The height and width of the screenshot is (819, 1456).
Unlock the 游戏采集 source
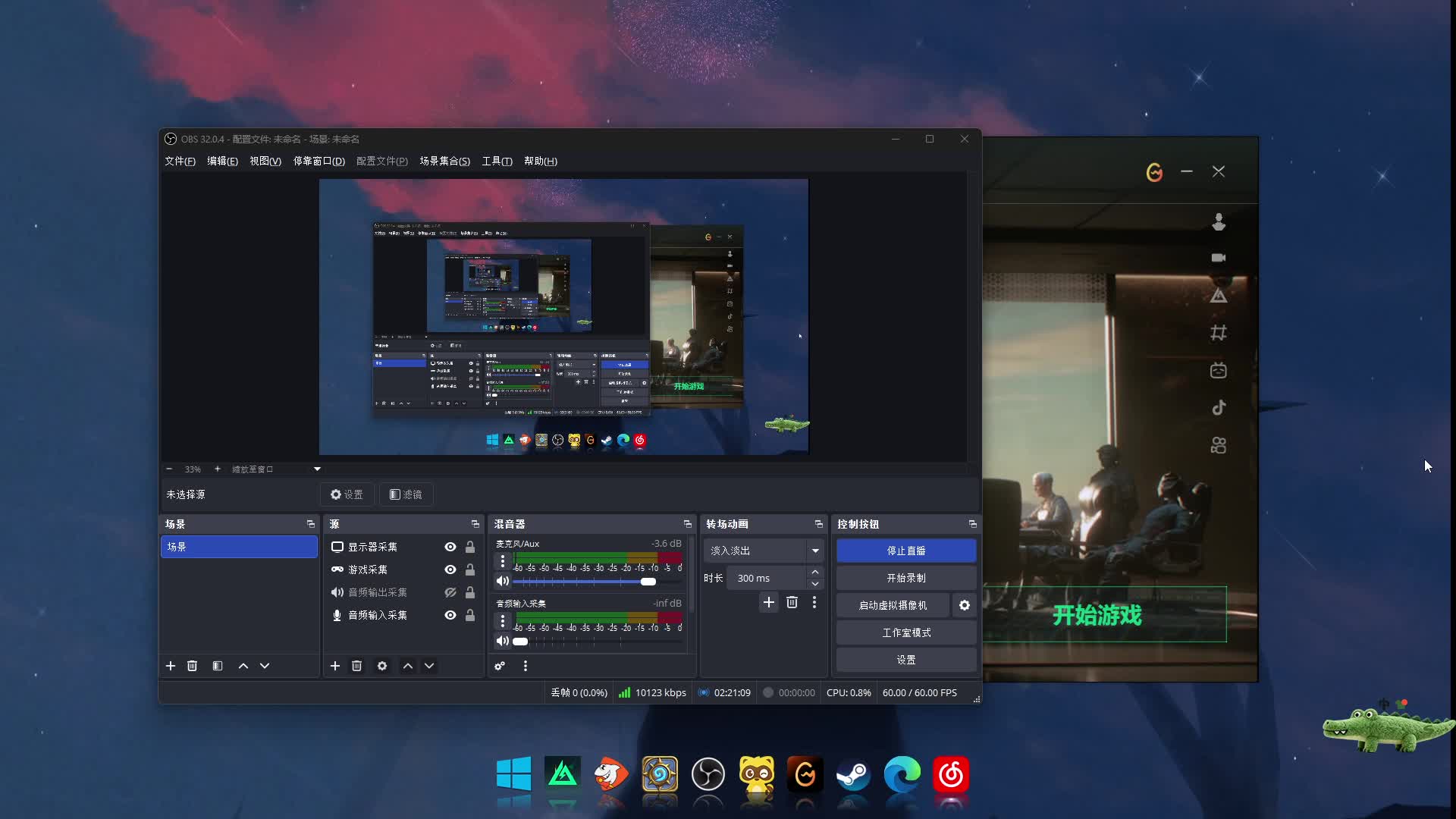[470, 570]
